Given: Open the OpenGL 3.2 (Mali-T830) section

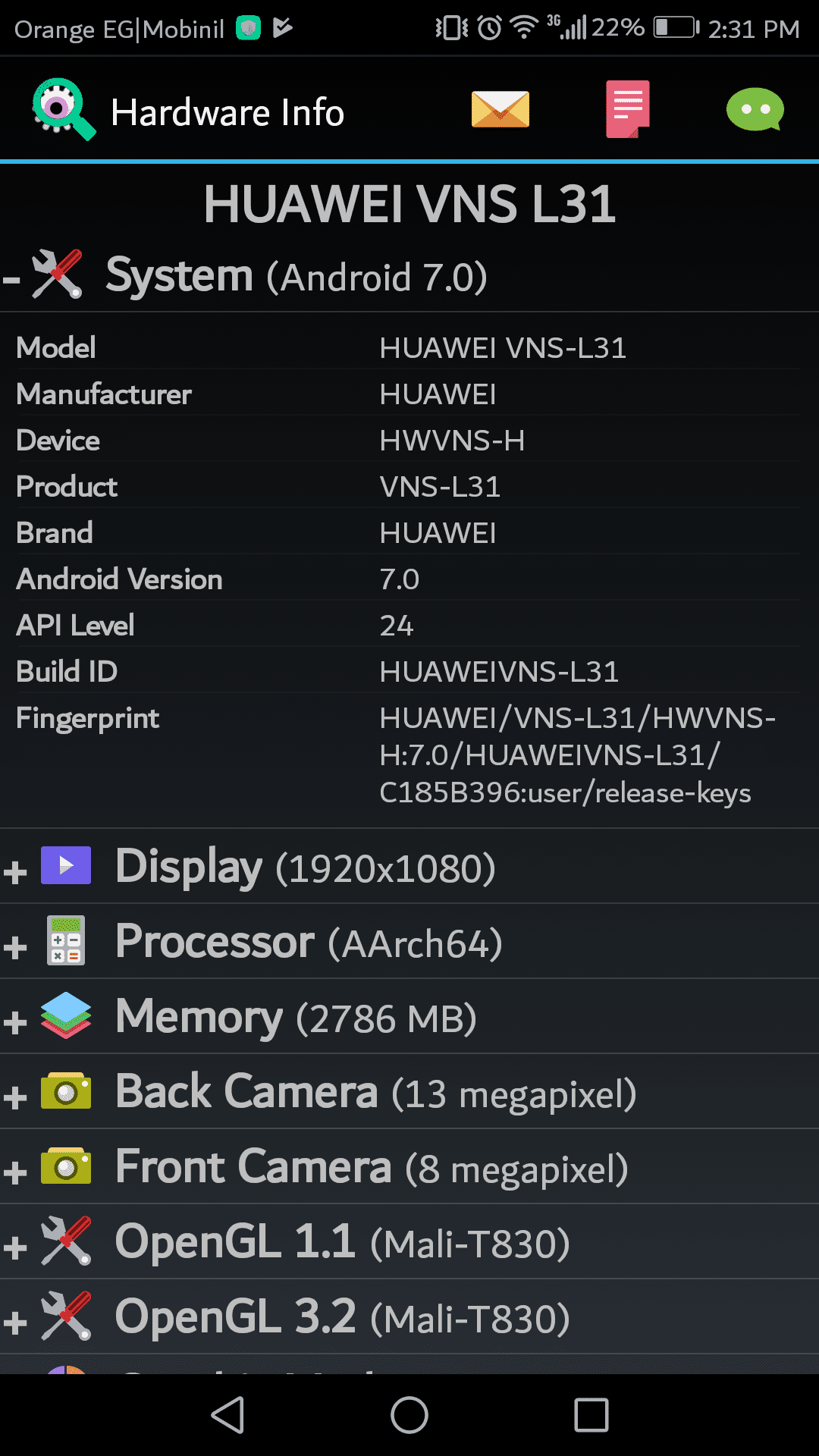Looking at the screenshot, I should coord(341,1317).
